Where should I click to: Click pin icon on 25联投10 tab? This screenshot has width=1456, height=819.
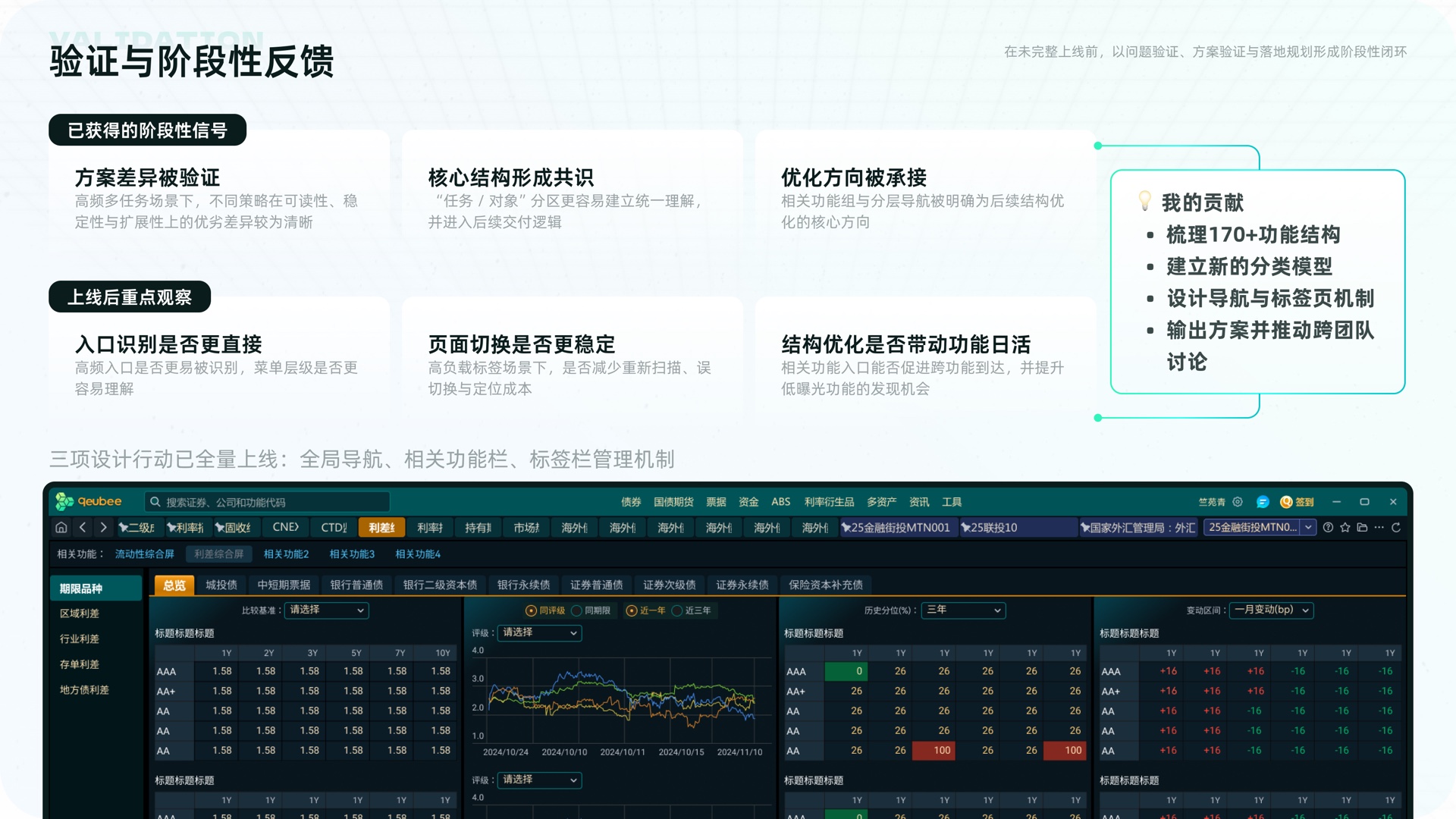[965, 527]
